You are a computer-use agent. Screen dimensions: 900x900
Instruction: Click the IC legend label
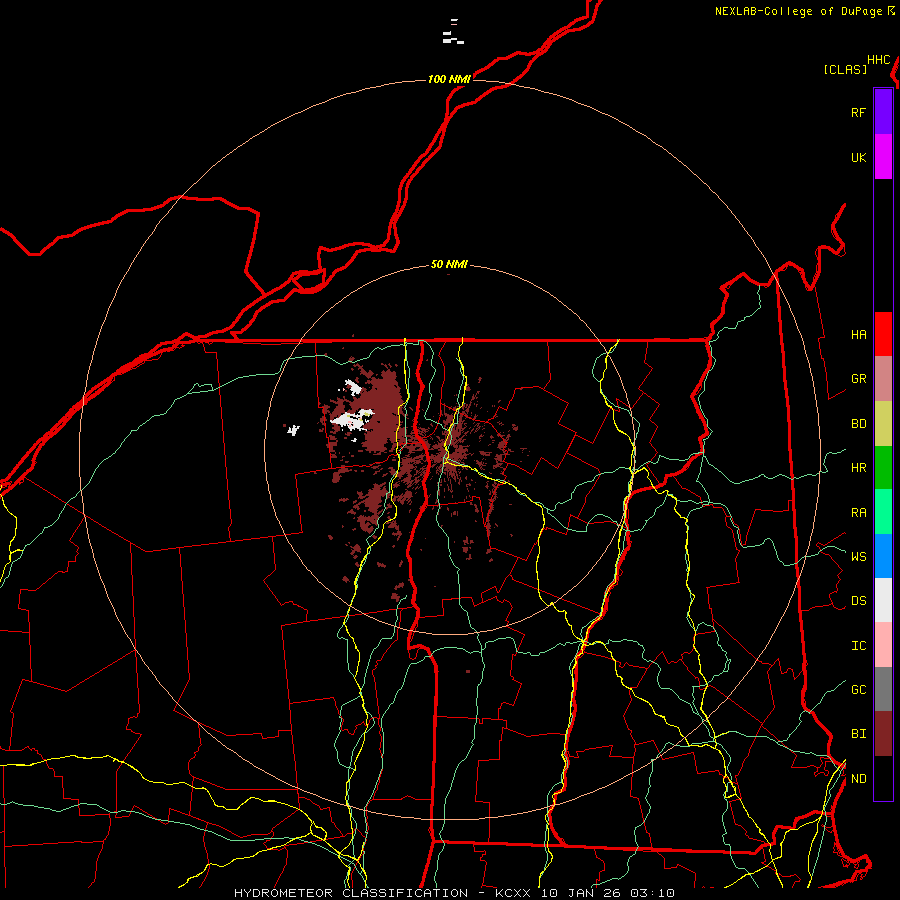tap(858, 645)
